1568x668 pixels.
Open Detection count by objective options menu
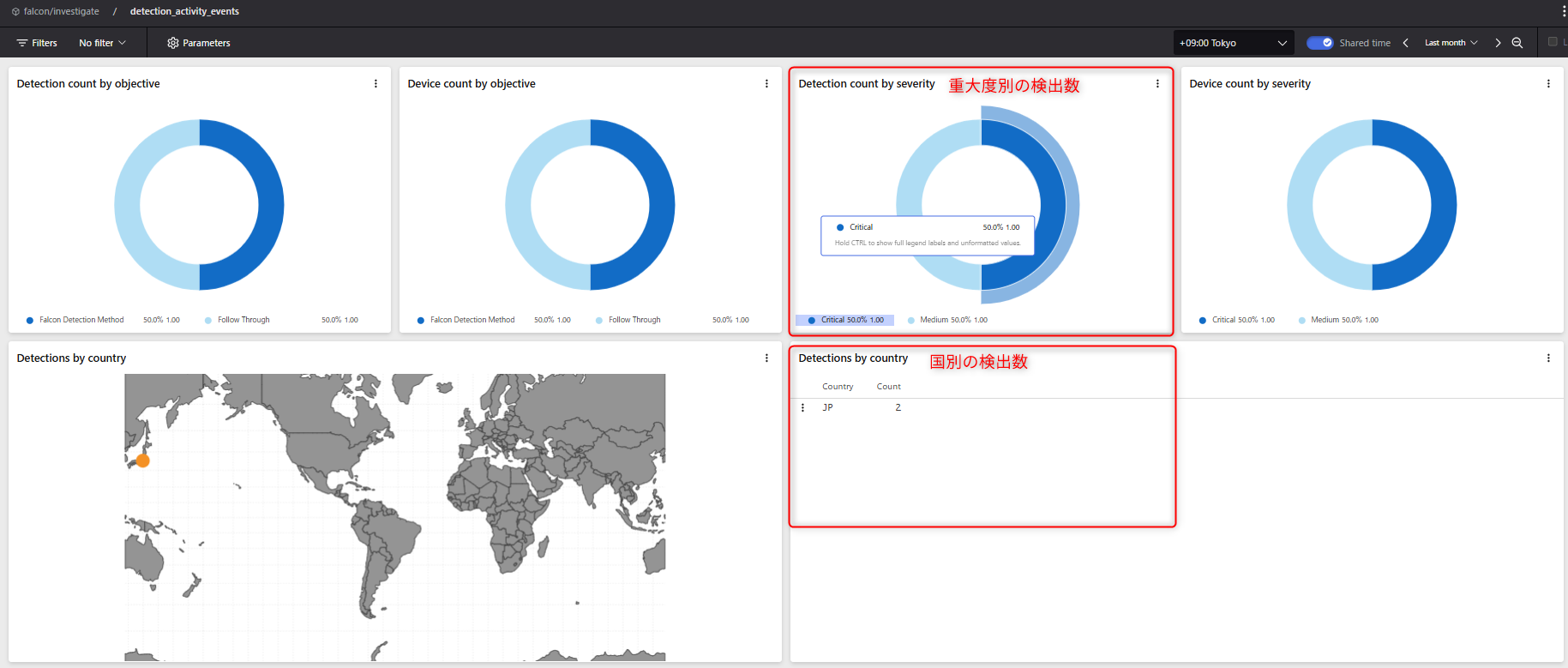click(x=375, y=84)
